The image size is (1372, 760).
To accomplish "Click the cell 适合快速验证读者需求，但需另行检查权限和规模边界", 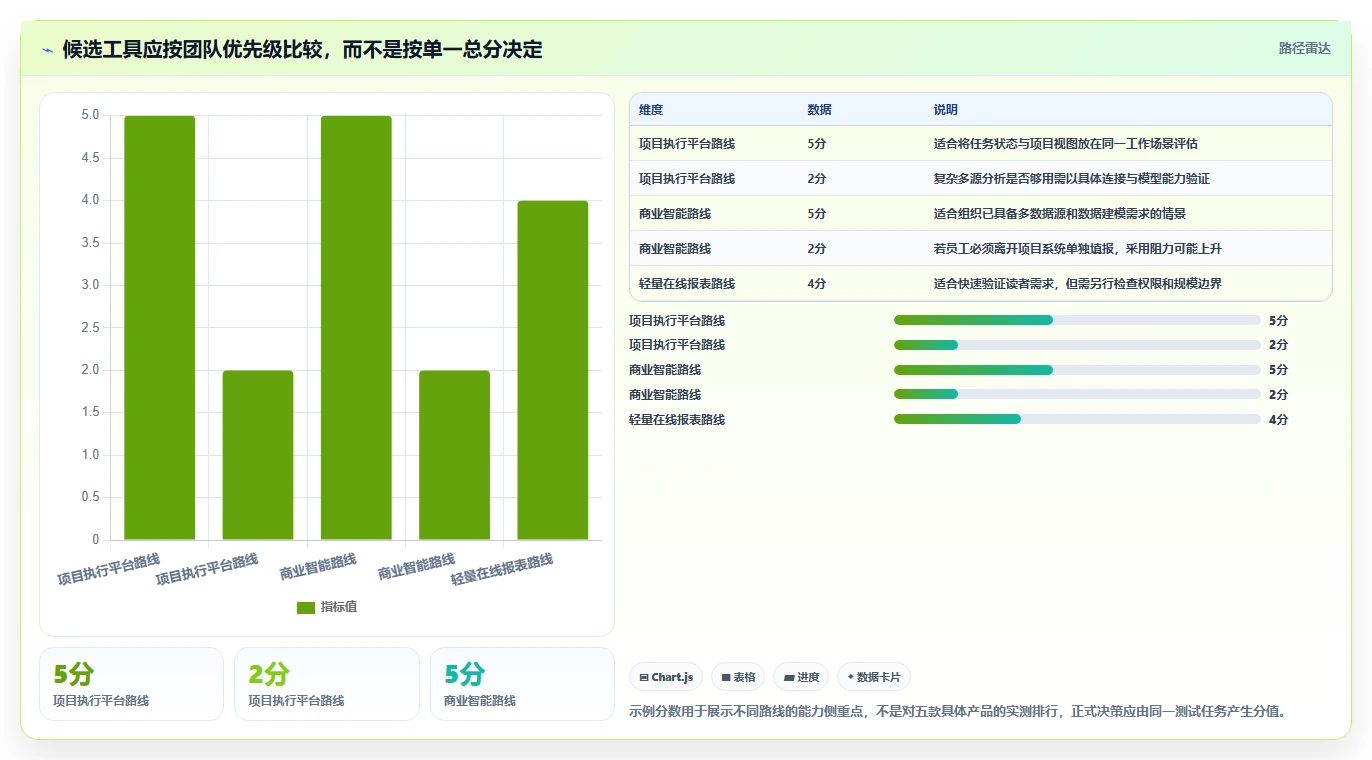I will point(1078,284).
